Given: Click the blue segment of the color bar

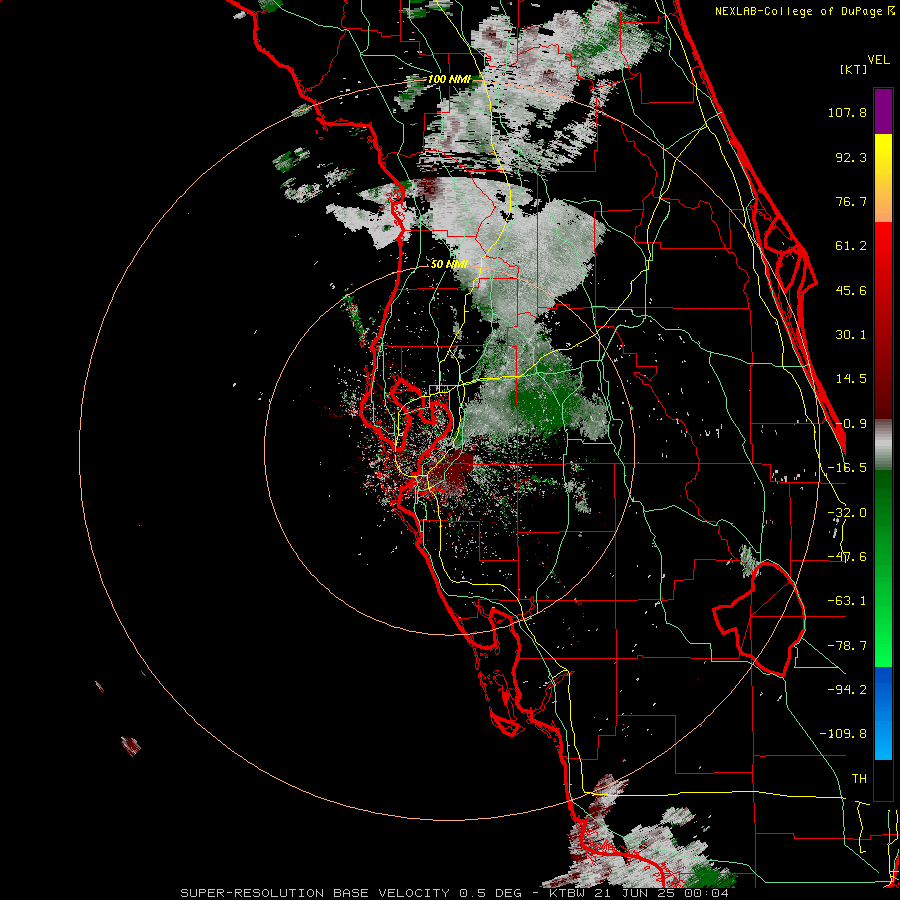Looking at the screenshot, I should point(883,713).
